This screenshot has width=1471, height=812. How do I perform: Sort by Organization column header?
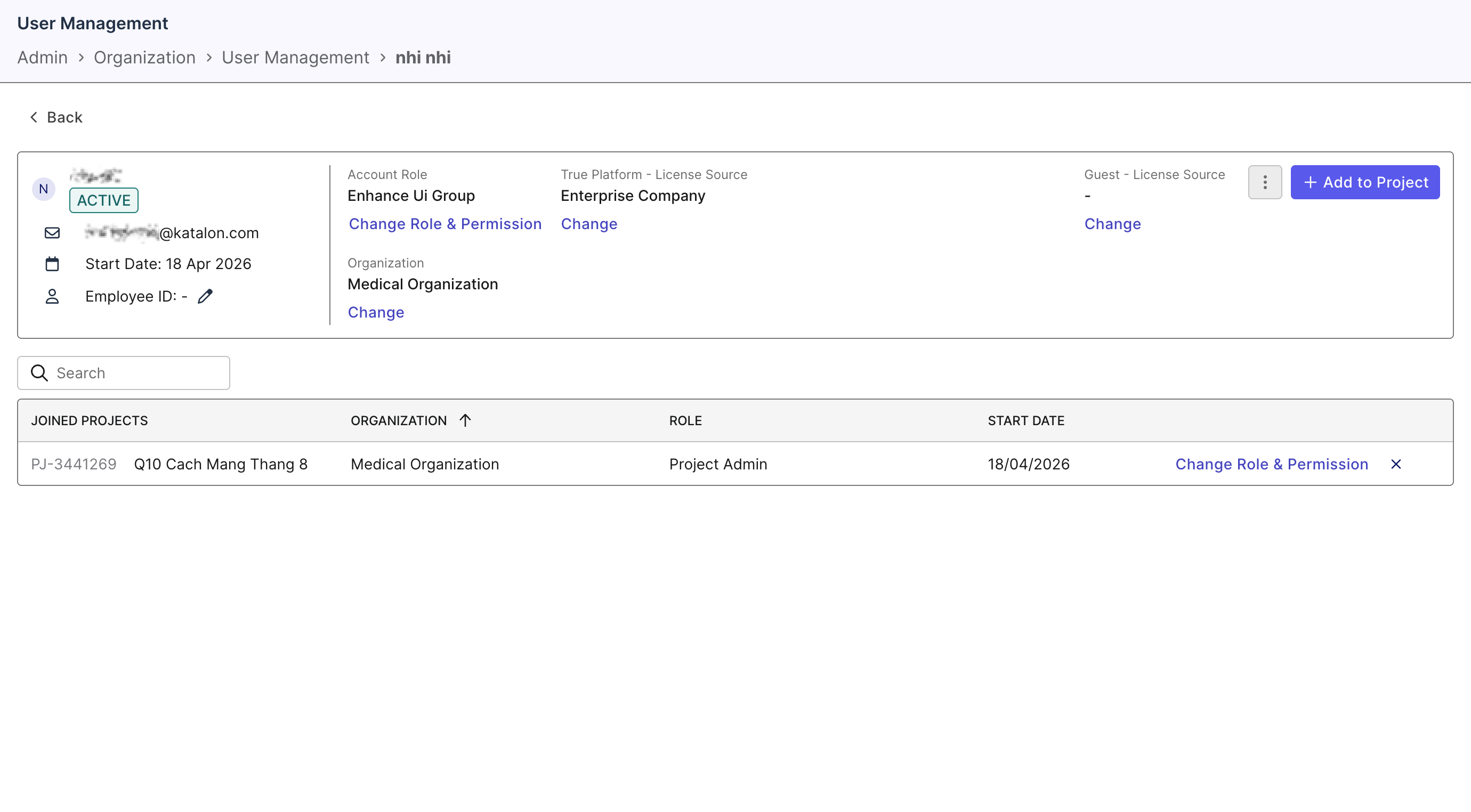pyautogui.click(x=399, y=420)
